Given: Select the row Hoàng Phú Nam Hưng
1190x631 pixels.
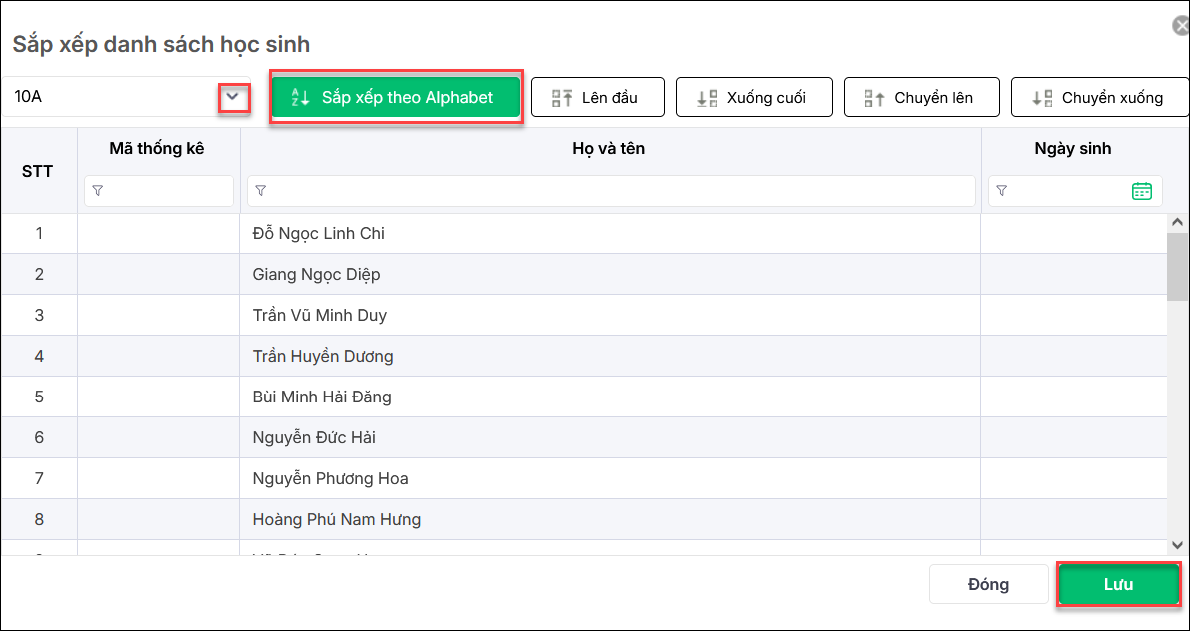Looking at the screenshot, I should pyautogui.click(x=337, y=519).
